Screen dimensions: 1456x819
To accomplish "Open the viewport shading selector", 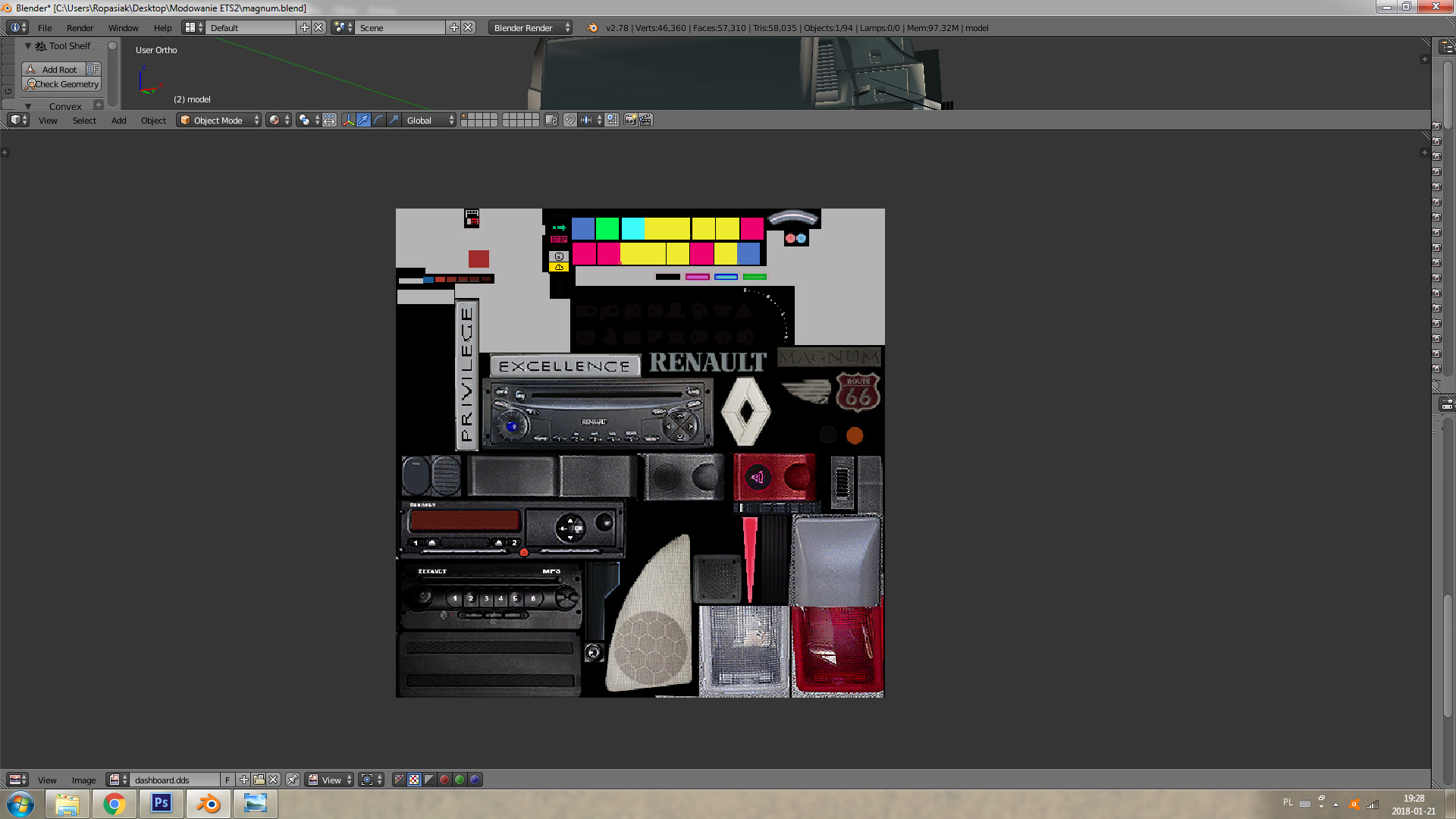I will pos(278,121).
